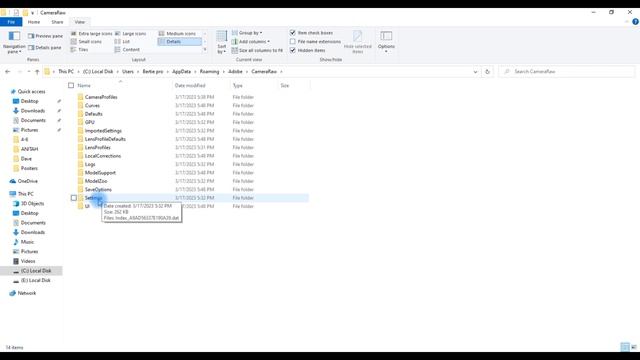The image size is (640, 360).
Task: Select the GPU folder
Action: (90, 122)
